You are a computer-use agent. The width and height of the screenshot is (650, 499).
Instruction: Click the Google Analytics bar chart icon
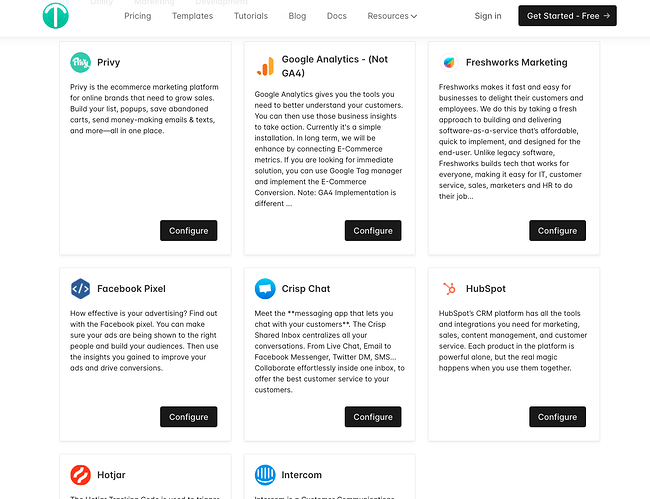click(265, 66)
